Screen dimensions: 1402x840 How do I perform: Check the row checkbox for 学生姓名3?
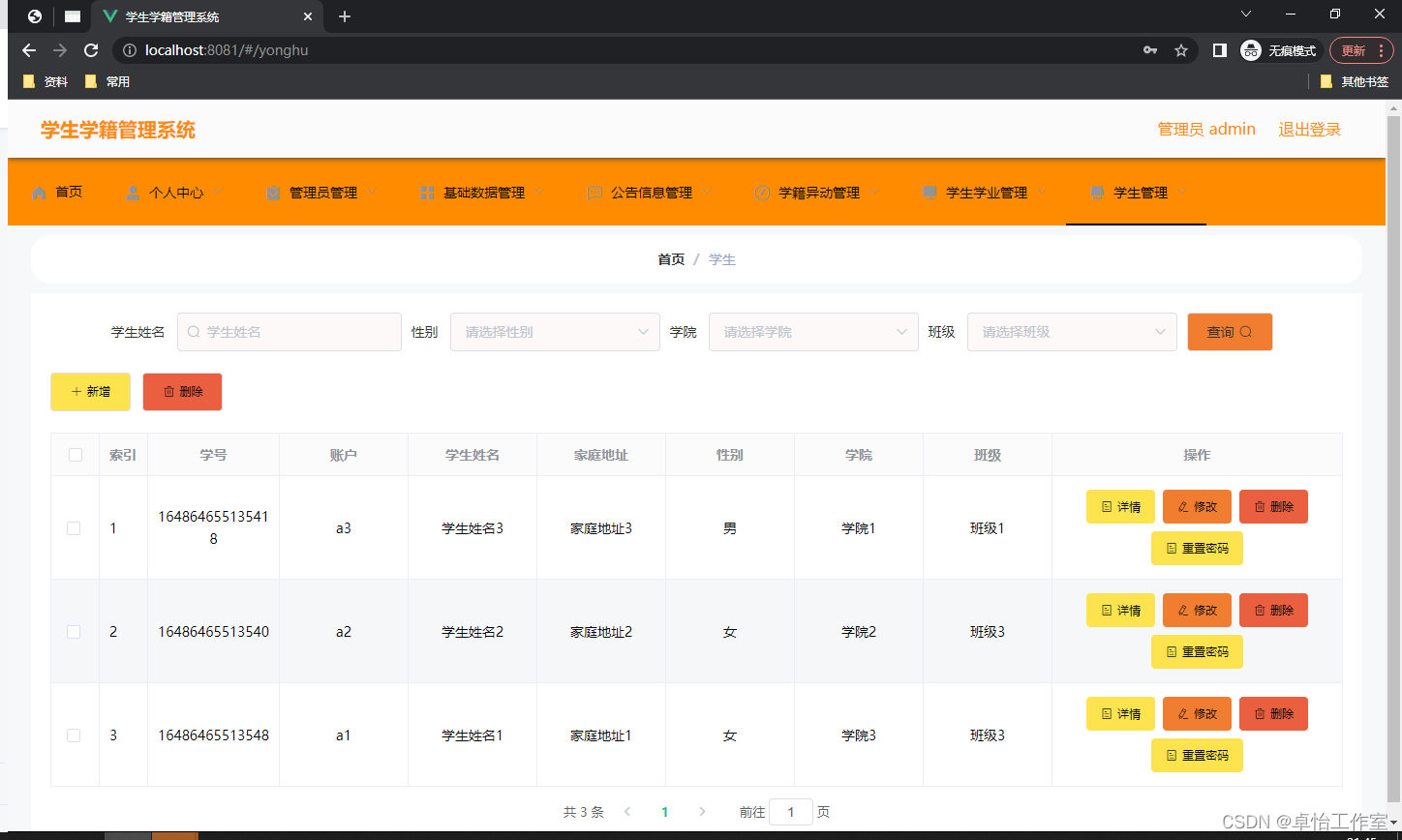coord(74,528)
